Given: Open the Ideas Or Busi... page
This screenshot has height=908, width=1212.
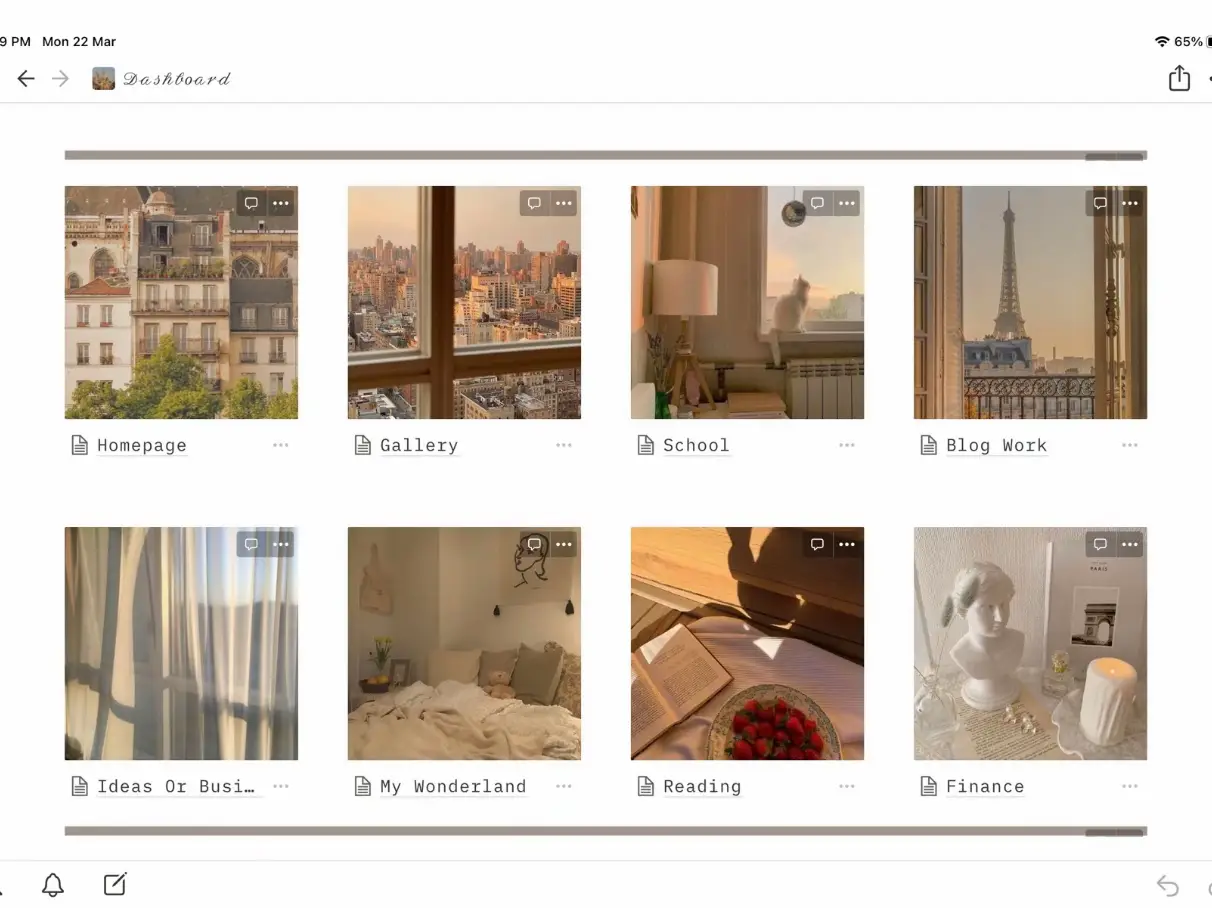Looking at the screenshot, I should 175,787.
